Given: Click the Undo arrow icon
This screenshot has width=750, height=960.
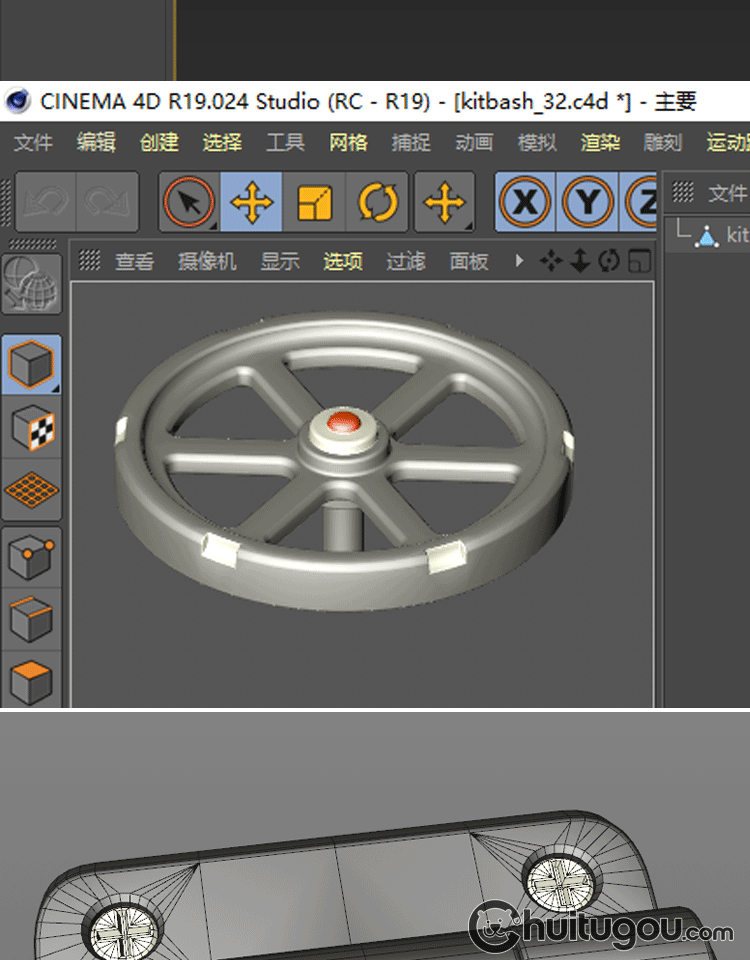Looking at the screenshot, I should (45, 202).
